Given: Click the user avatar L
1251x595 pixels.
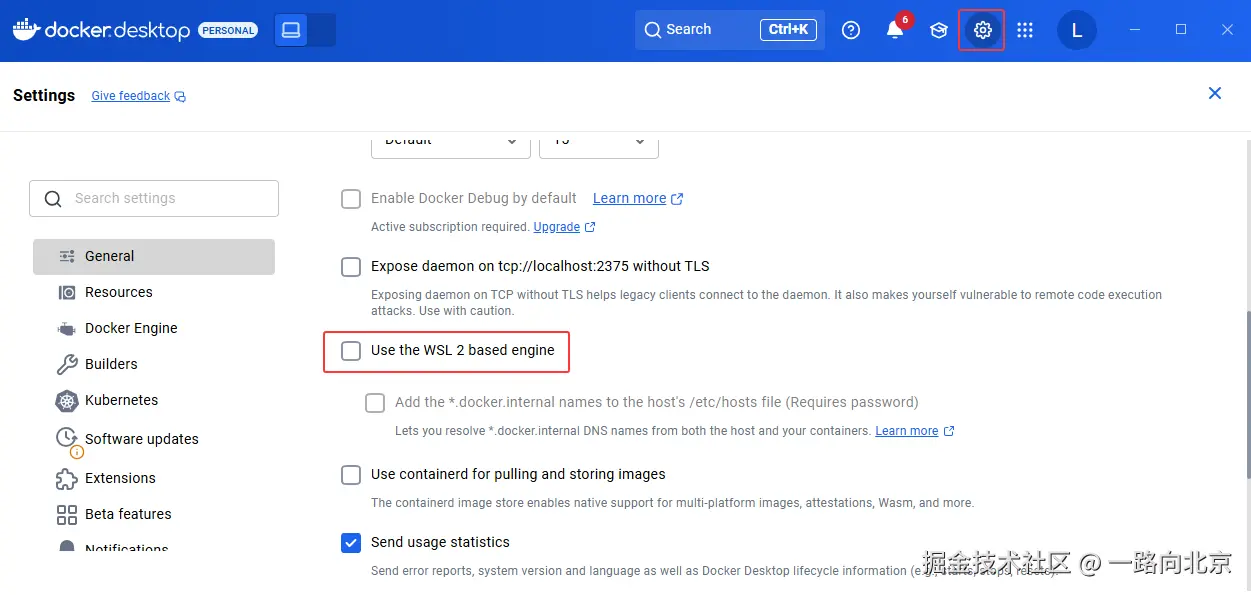Looking at the screenshot, I should (1077, 30).
